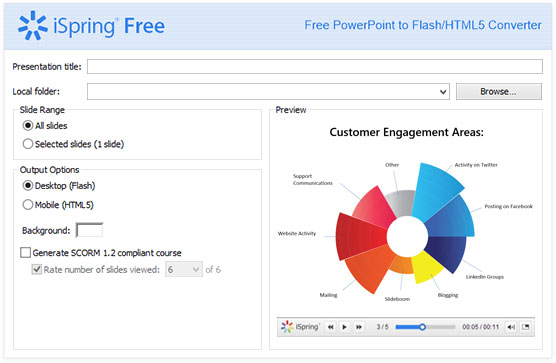Click the preview playback progress slider
The image size is (556, 363).
[425, 327]
